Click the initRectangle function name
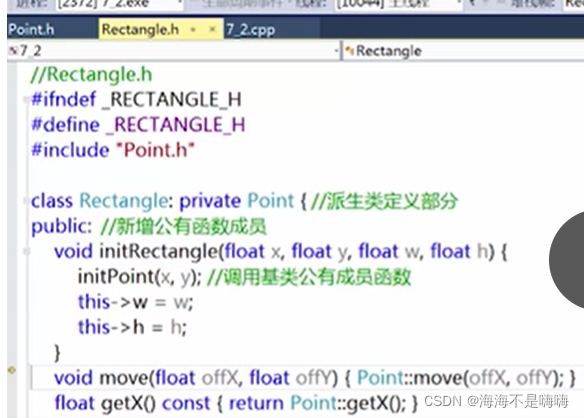584x418 pixels. coord(158,251)
